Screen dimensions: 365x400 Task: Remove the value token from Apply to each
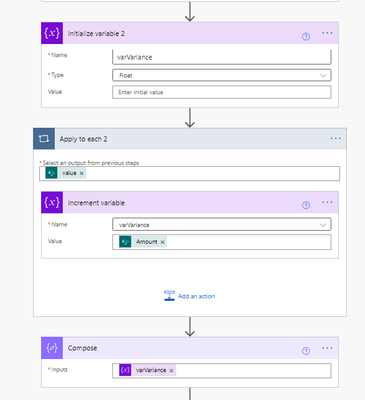click(x=82, y=173)
